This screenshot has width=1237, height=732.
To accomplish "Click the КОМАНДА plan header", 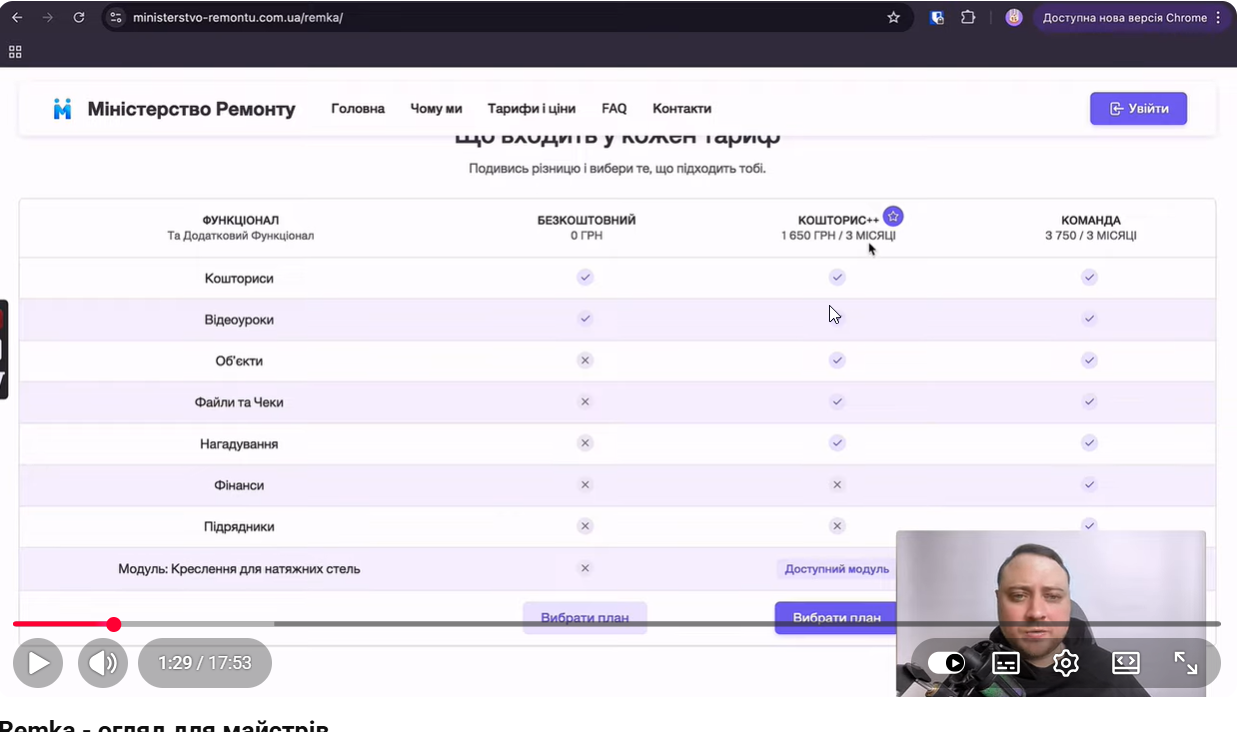I will click(1091, 220).
